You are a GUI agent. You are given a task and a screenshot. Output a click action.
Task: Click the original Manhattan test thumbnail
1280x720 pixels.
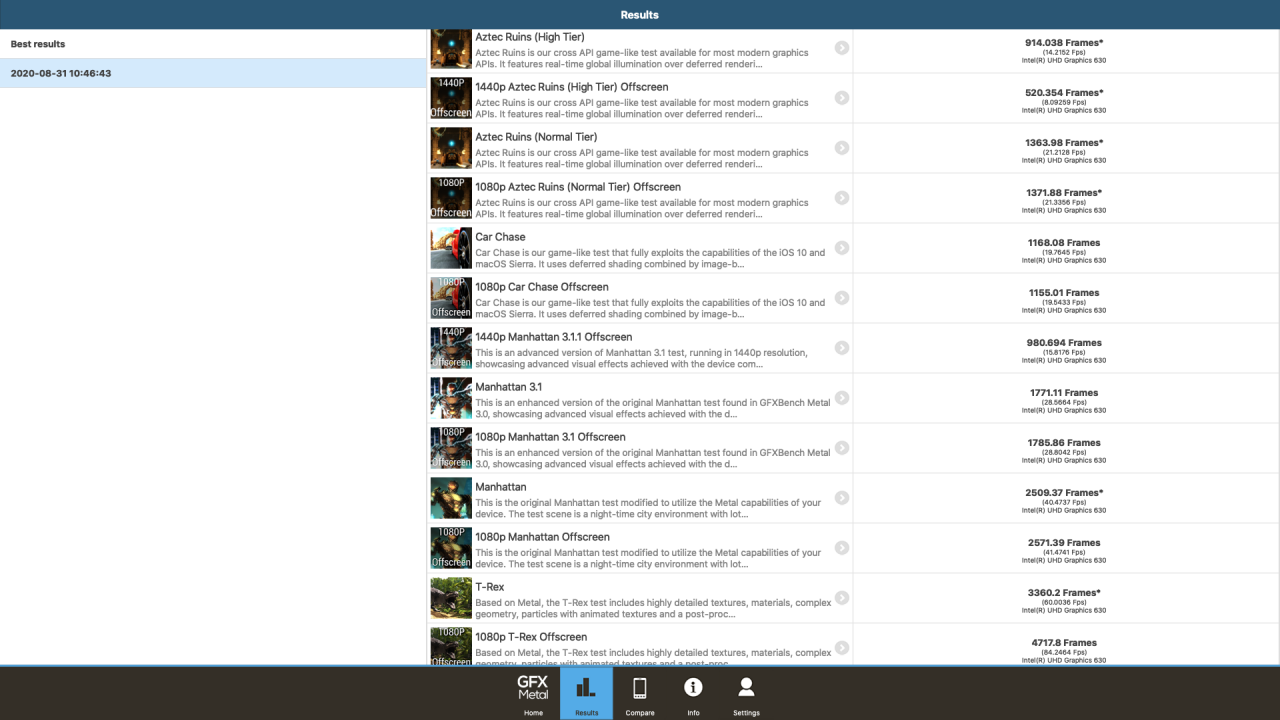451,498
